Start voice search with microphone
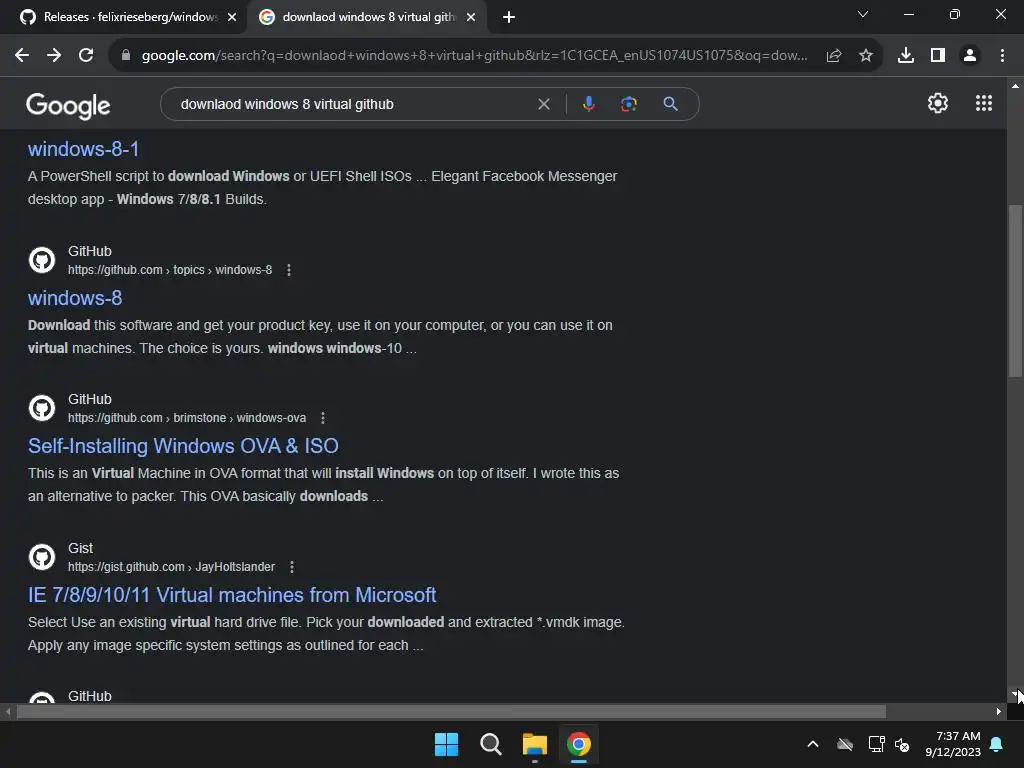Viewport: 1024px width, 768px height. (x=588, y=104)
